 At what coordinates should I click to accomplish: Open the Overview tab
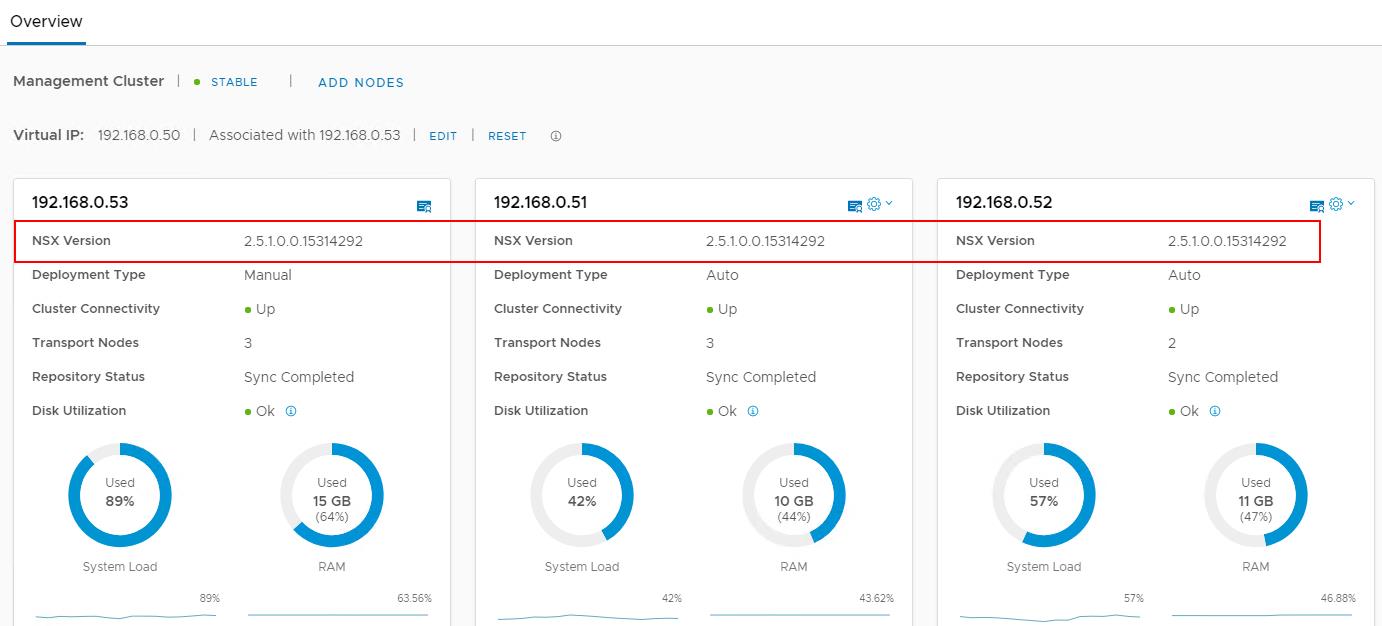coord(46,21)
